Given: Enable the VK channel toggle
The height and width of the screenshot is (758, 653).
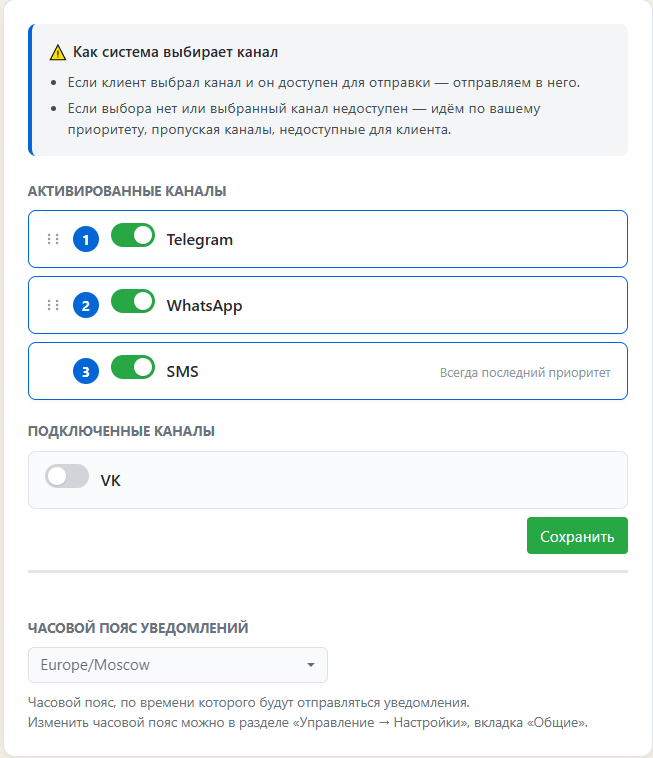Looking at the screenshot, I should (67, 477).
